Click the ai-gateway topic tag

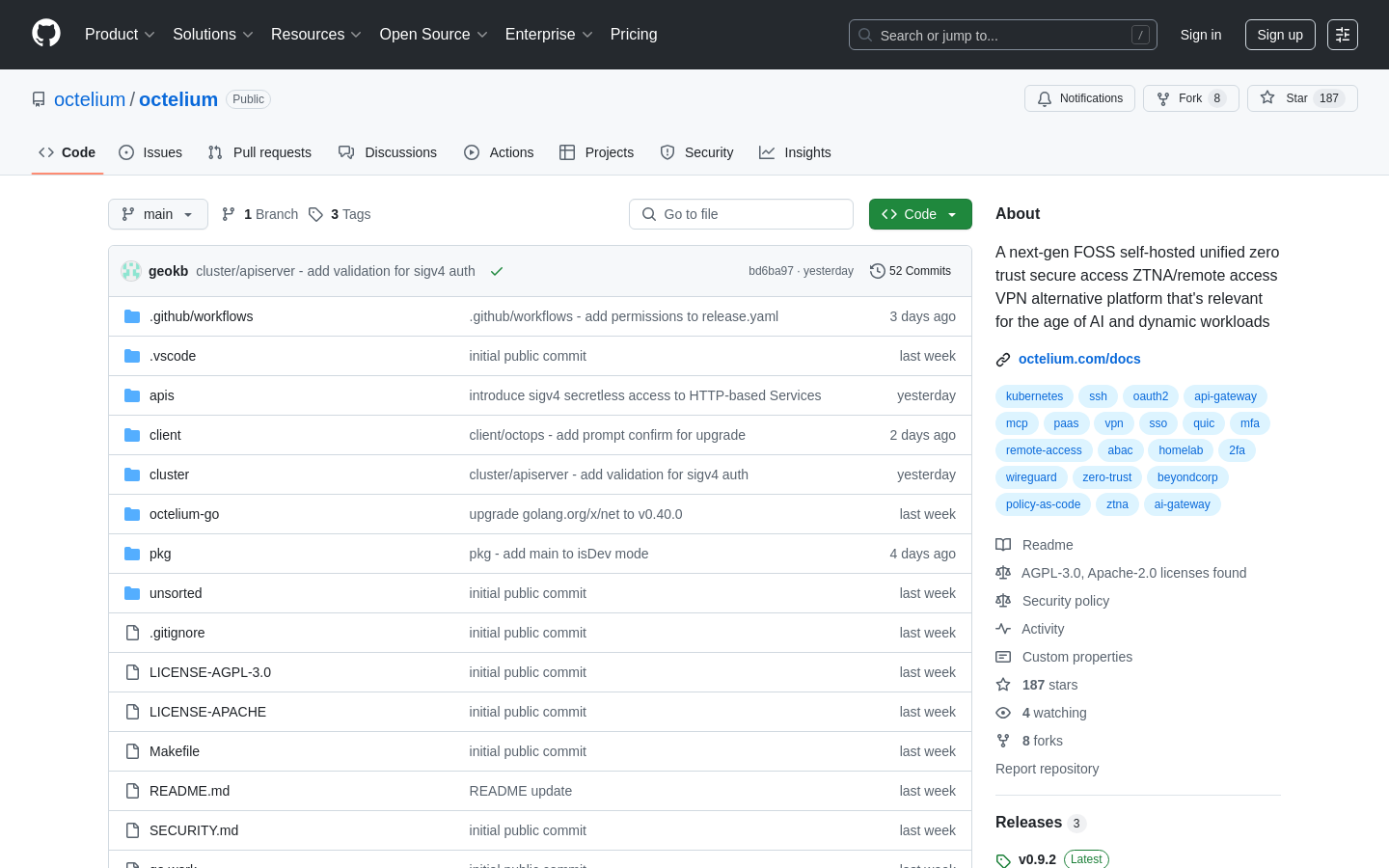tap(1182, 504)
